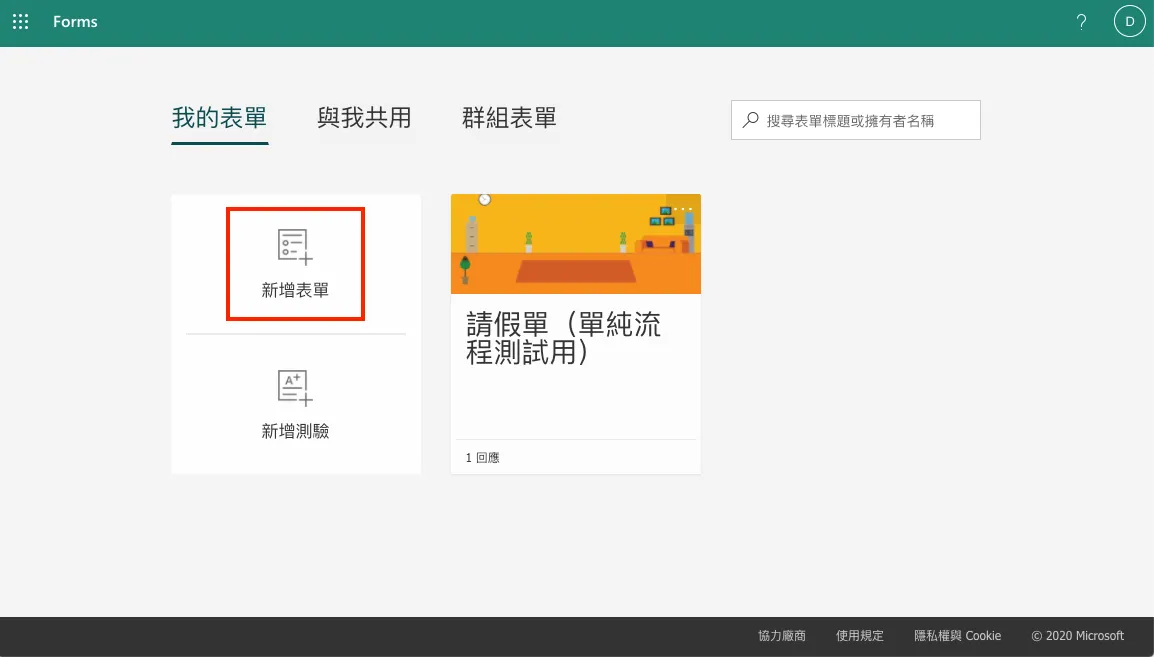
Task: Open the 隱私權與 Cookie footer link
Action: click(x=957, y=636)
